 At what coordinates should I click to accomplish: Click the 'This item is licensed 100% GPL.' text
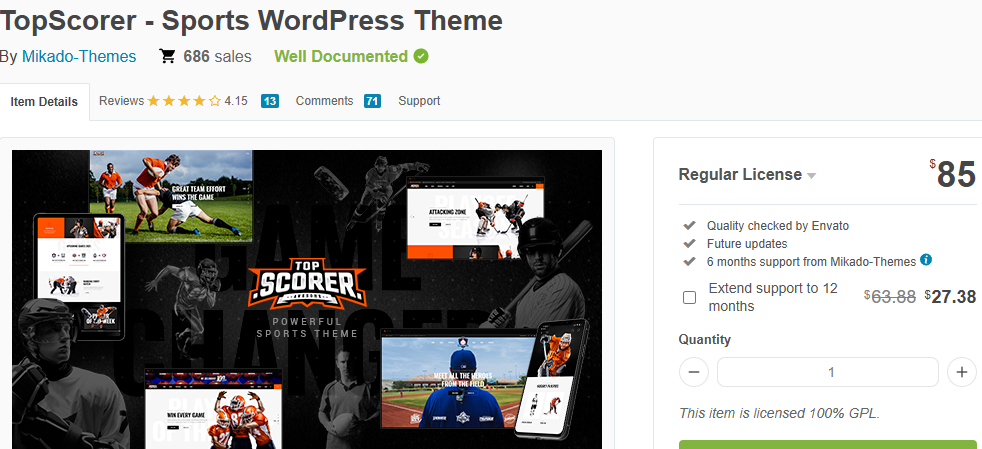click(780, 413)
